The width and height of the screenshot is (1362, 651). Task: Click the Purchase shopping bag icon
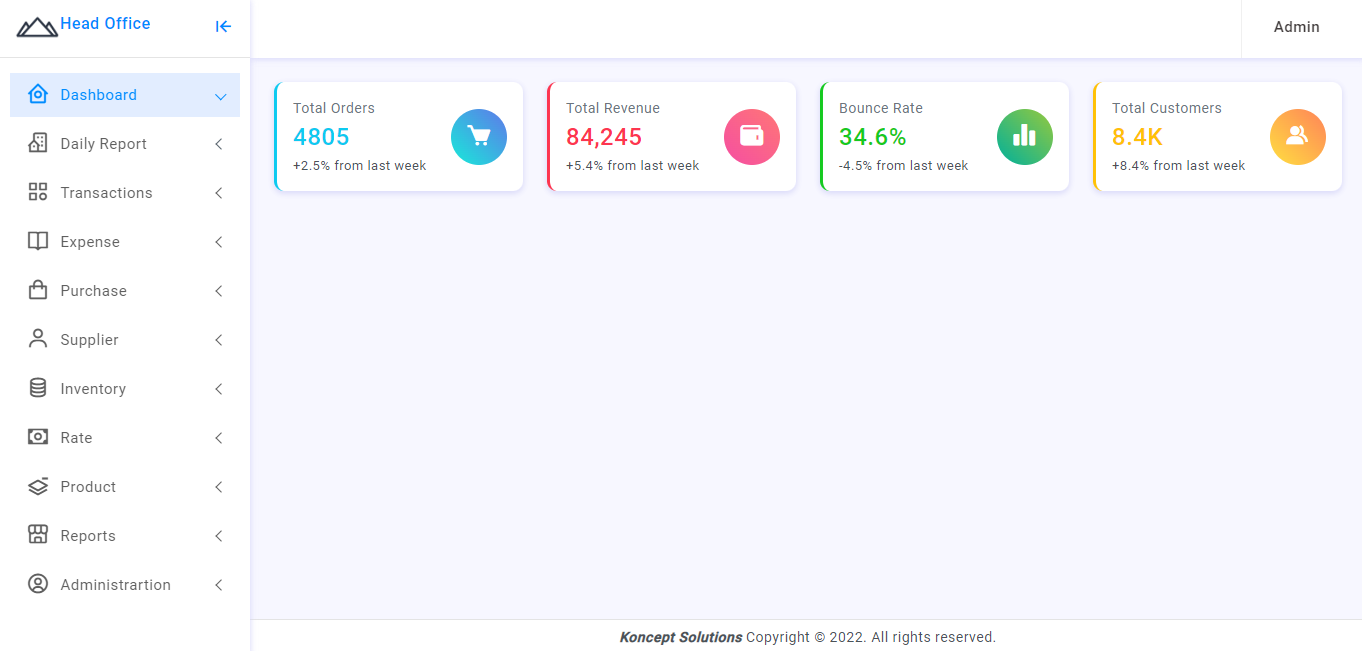[x=38, y=290]
